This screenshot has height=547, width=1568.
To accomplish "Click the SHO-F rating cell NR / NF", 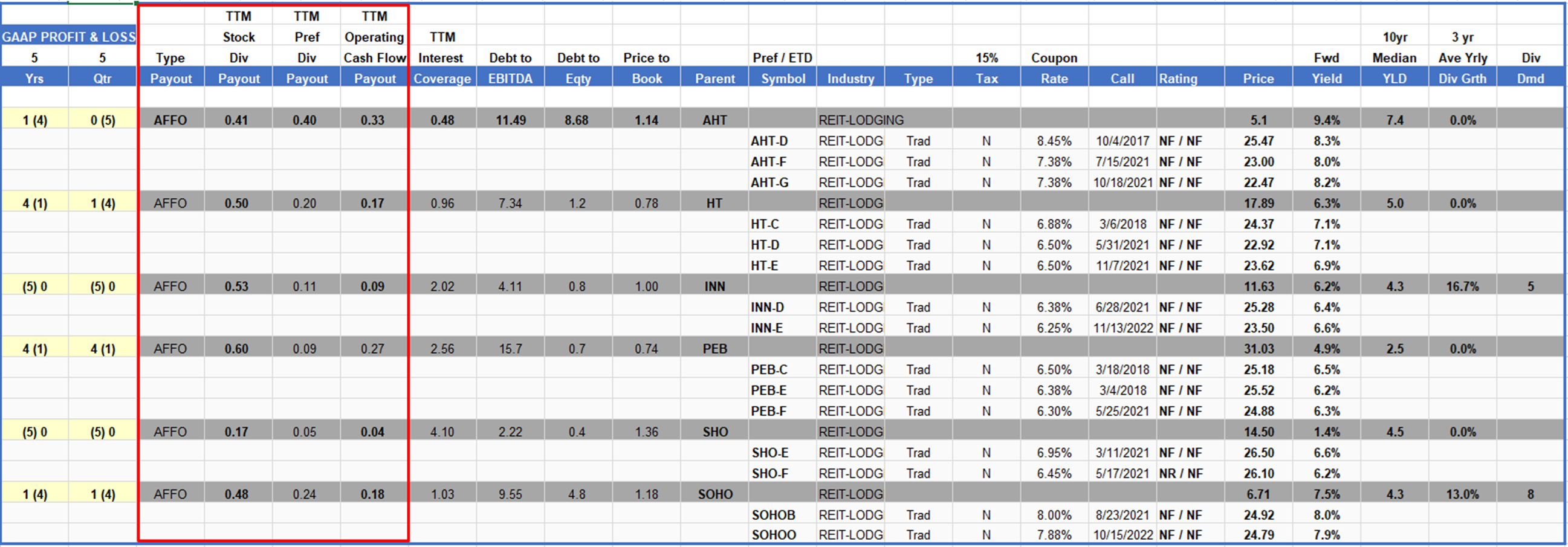I will 1181,474.
